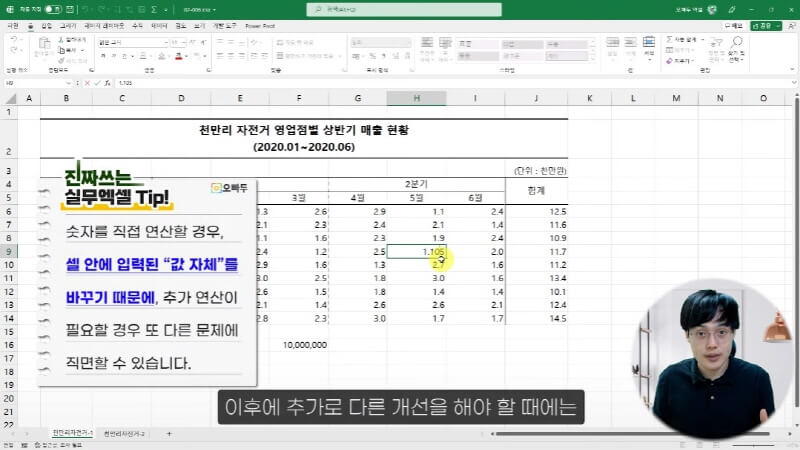Click the AutoSum sigma in quick access toolbar
800x450 pixels.
(154, 9)
